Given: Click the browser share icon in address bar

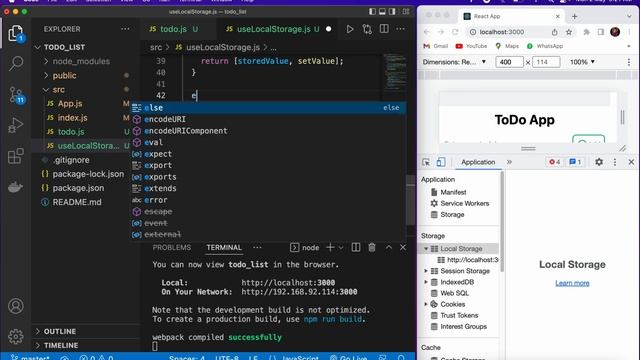Looking at the screenshot, I should point(554,32).
